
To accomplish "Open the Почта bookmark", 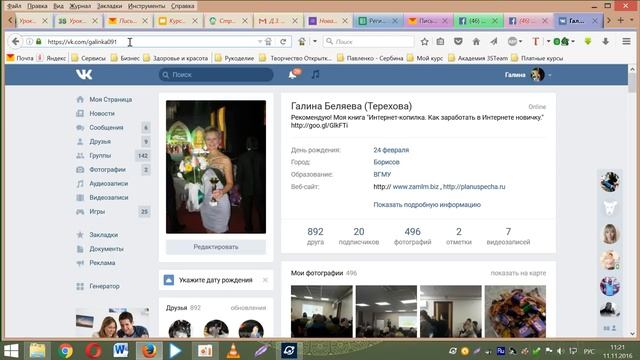I will 20,58.
